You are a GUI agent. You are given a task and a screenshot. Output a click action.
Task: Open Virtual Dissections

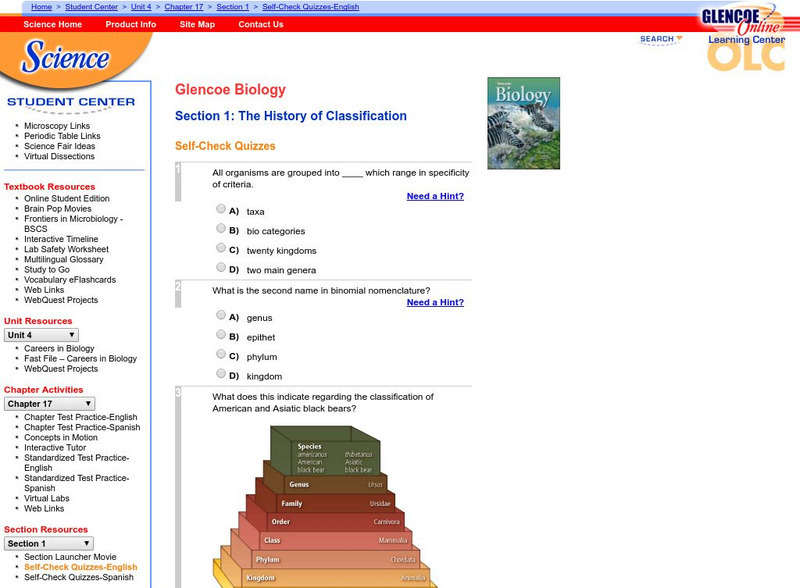[59, 156]
